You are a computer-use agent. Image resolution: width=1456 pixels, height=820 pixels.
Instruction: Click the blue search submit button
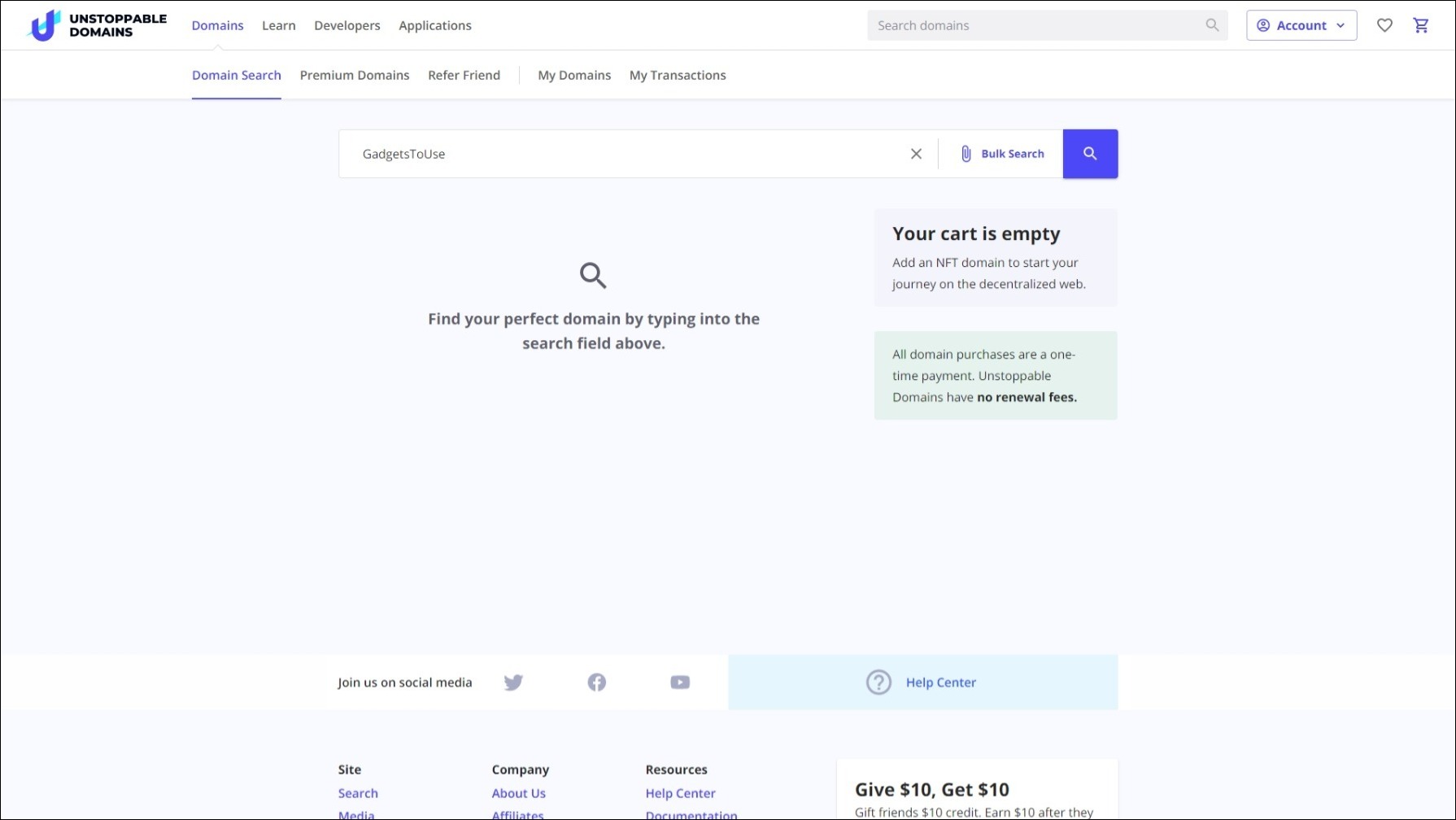pyautogui.click(x=1090, y=154)
